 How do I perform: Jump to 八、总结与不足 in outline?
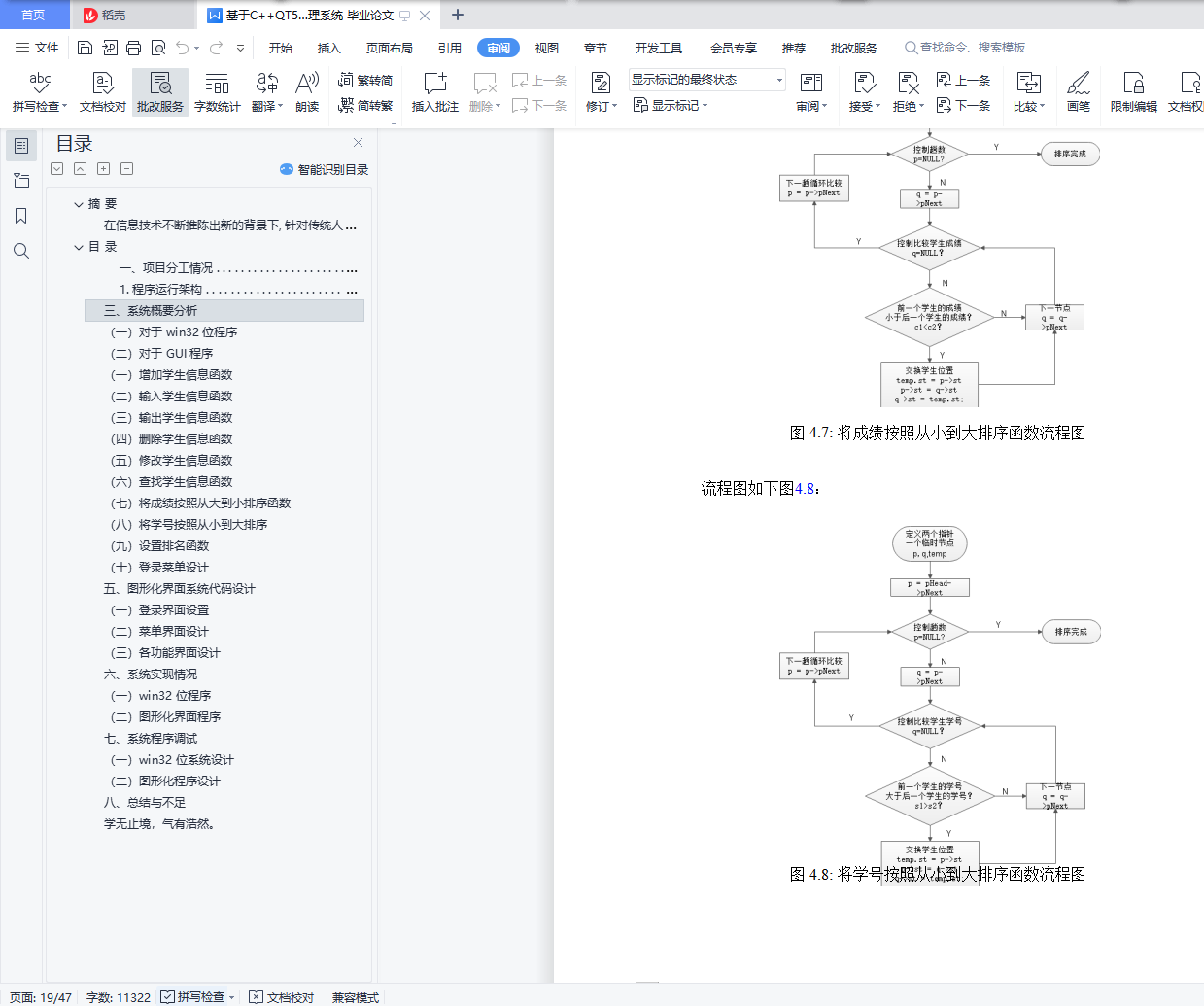tap(145, 803)
